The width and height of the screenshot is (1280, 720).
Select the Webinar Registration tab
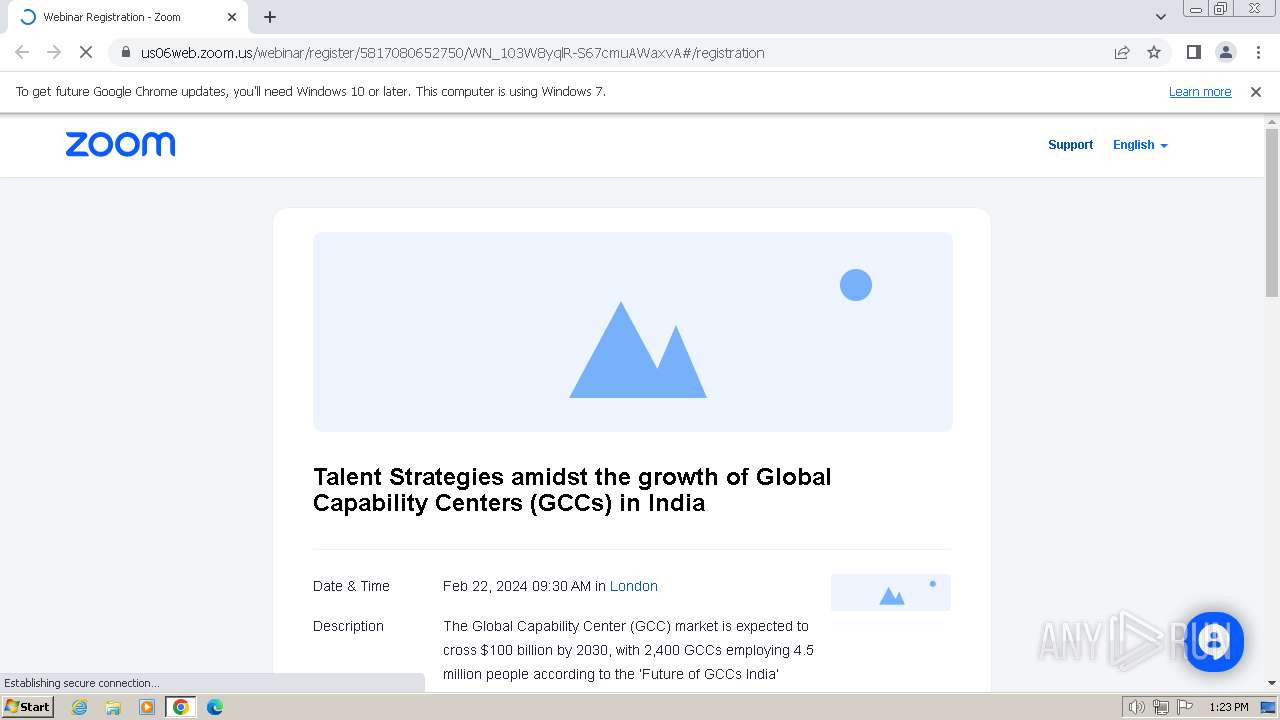tap(128, 17)
